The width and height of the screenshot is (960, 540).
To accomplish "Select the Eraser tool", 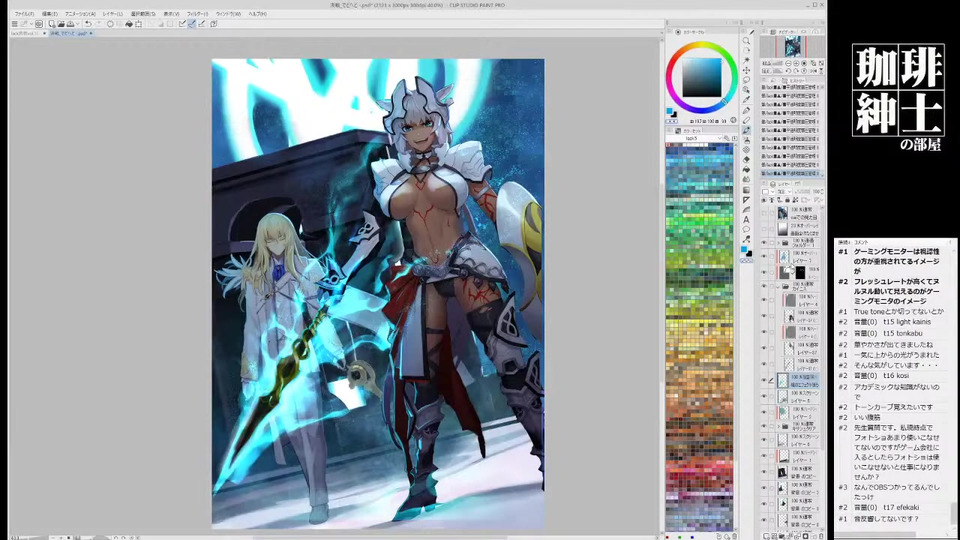I will pos(746,159).
